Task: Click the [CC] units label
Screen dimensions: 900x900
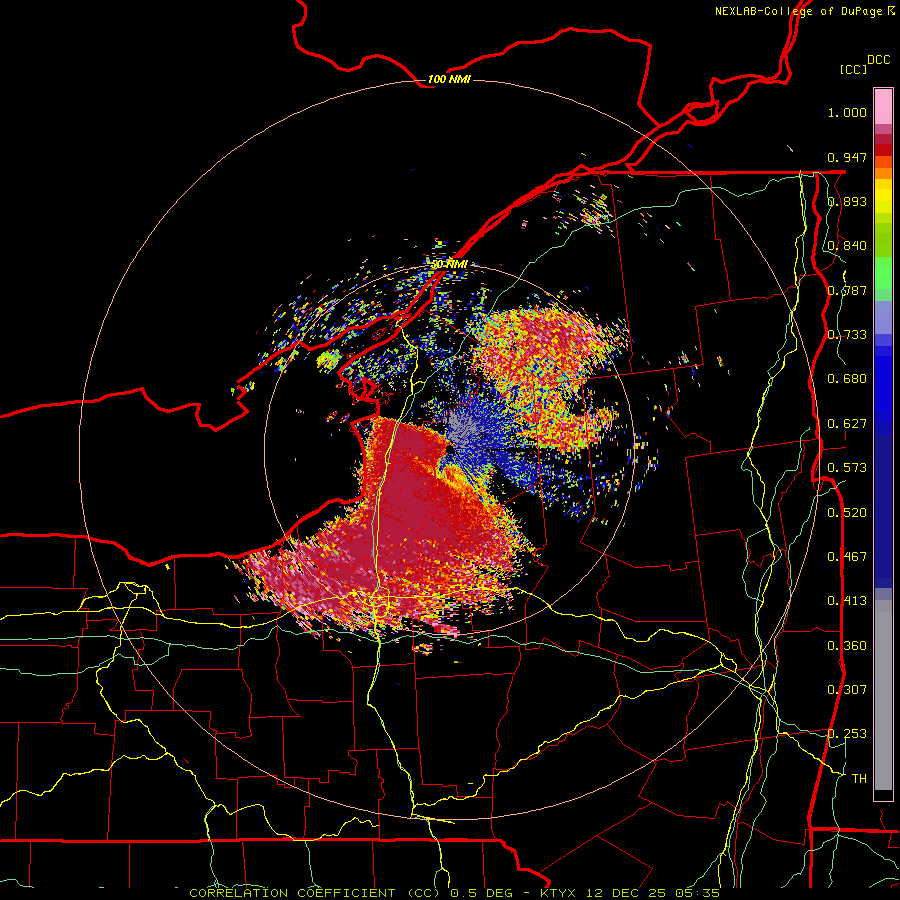Action: coord(853,69)
